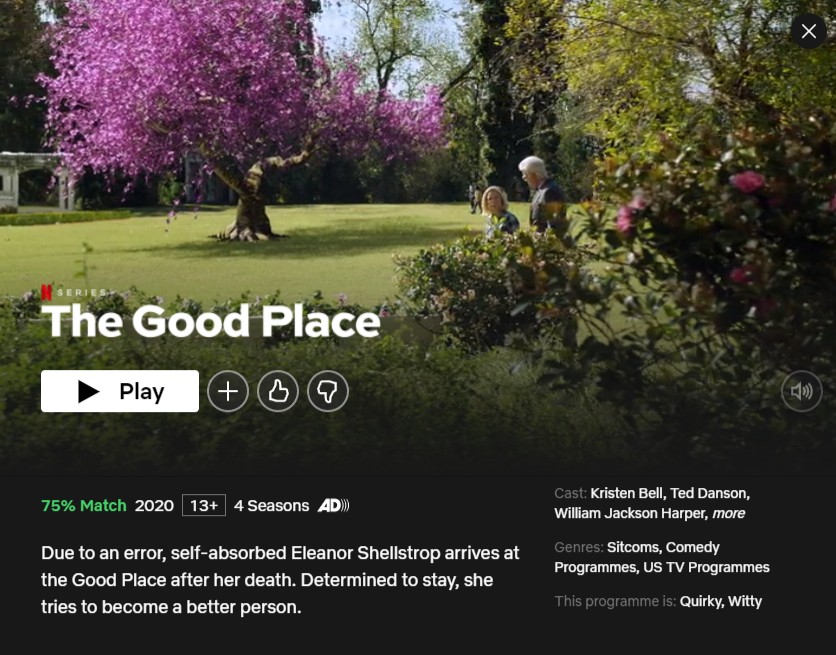Browse US TV Programmes genre

point(706,567)
